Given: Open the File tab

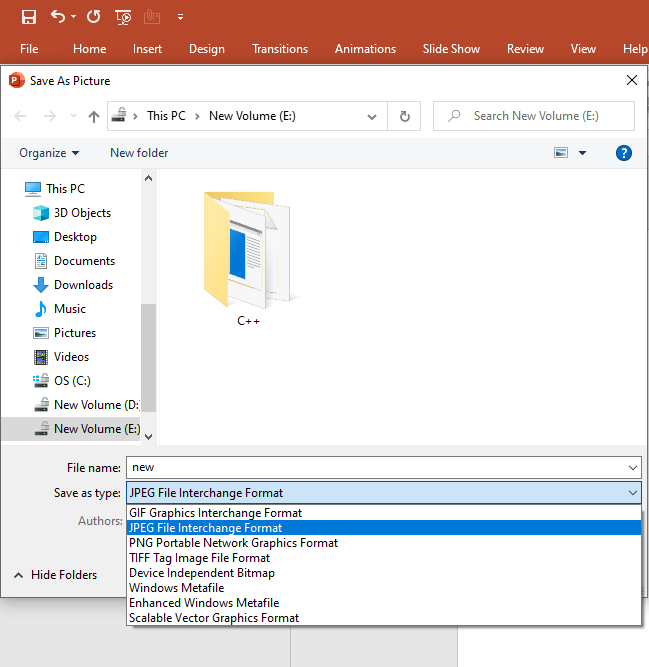Looking at the screenshot, I should (29, 49).
